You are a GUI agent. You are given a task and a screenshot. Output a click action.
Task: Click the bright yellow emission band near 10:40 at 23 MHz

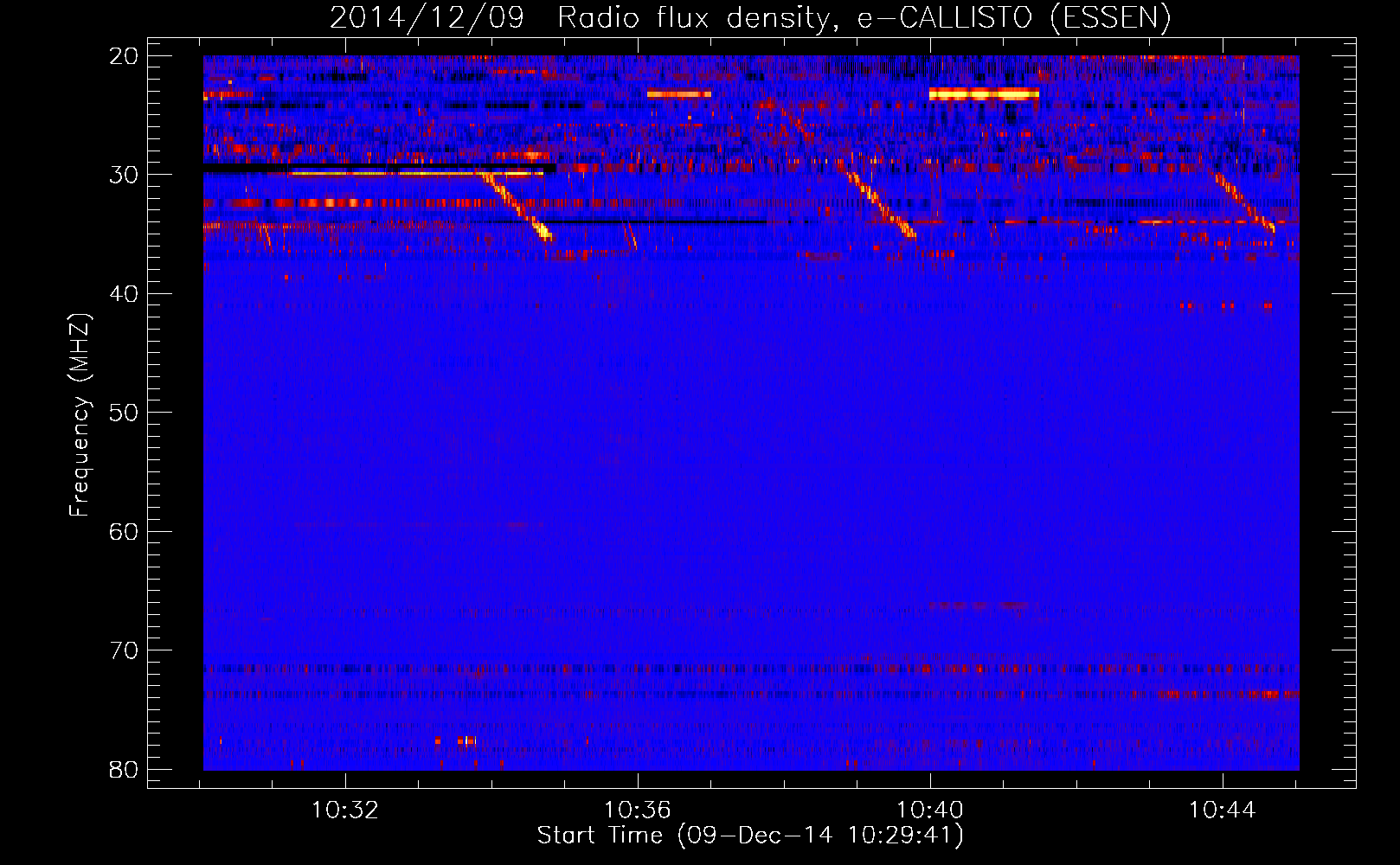(984, 93)
